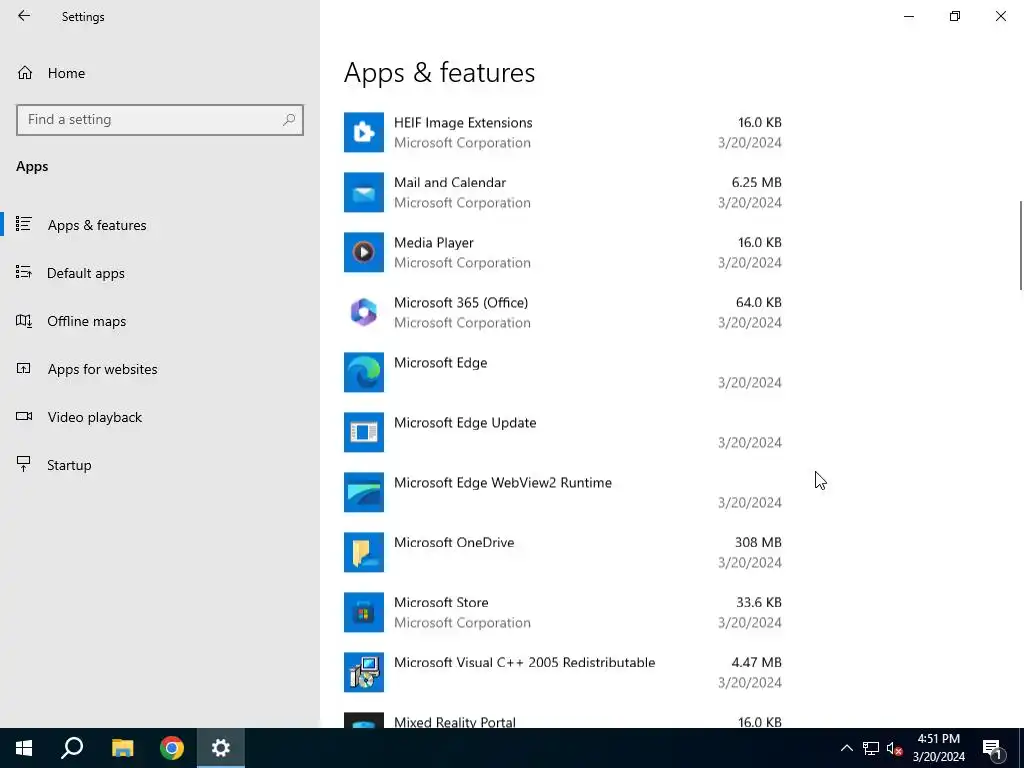1024x768 pixels.
Task: Click the Video playback sidebar icon
Action: (24, 417)
